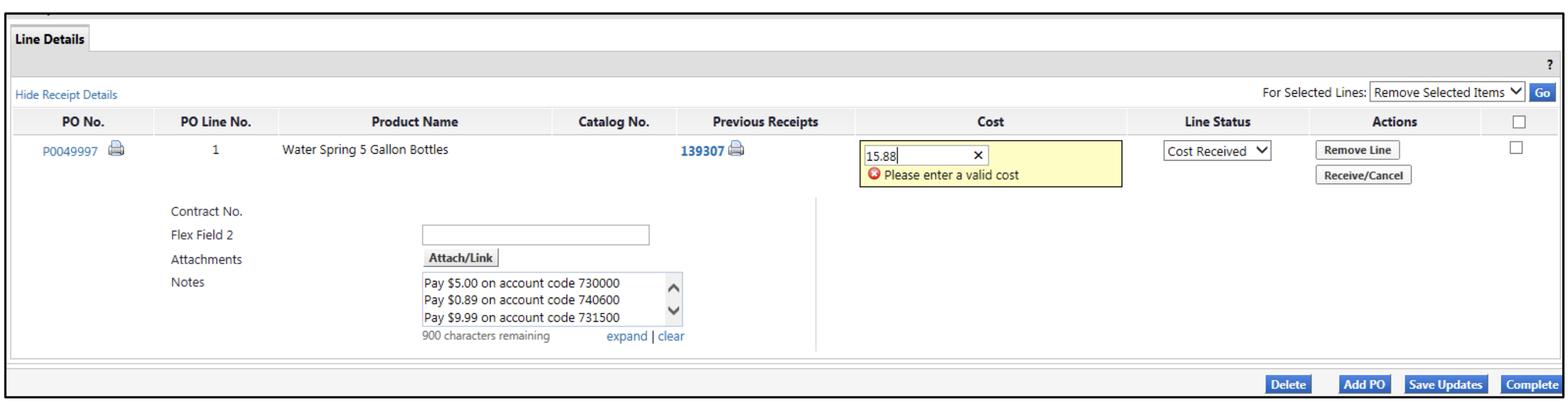This screenshot has height=411, width=1568.
Task: Select the Line Details tab
Action: click(50, 40)
